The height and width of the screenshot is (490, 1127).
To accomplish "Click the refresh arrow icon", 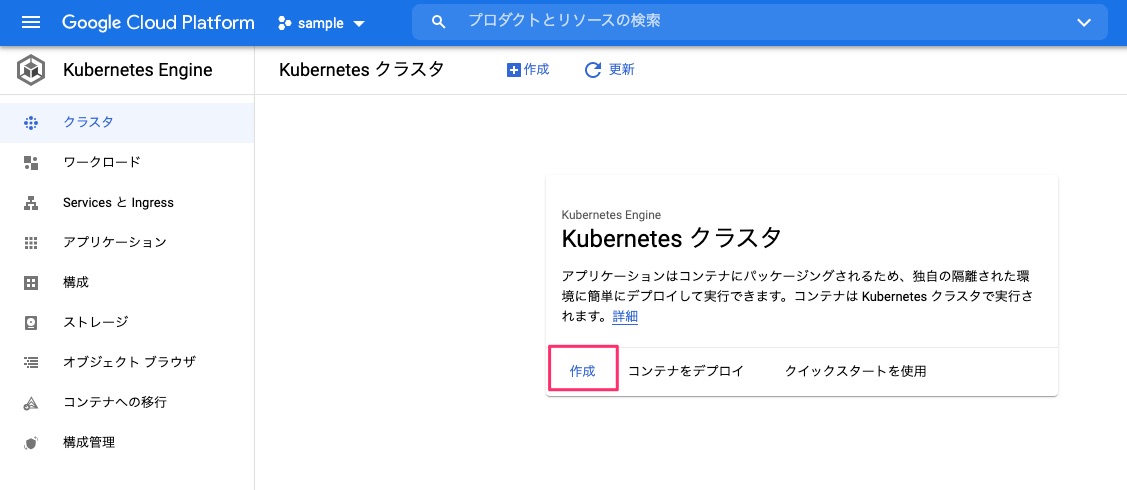I will pos(593,70).
